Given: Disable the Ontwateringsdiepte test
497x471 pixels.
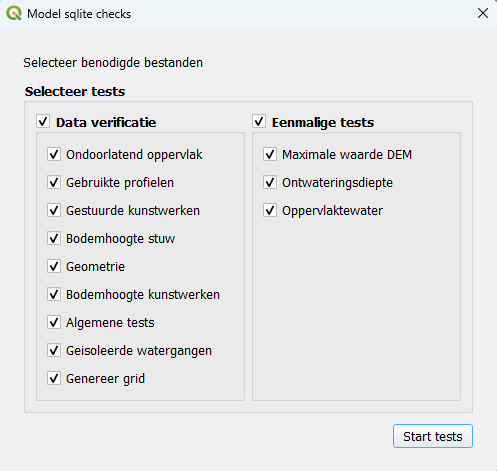Looking at the screenshot, I should coord(270,183).
